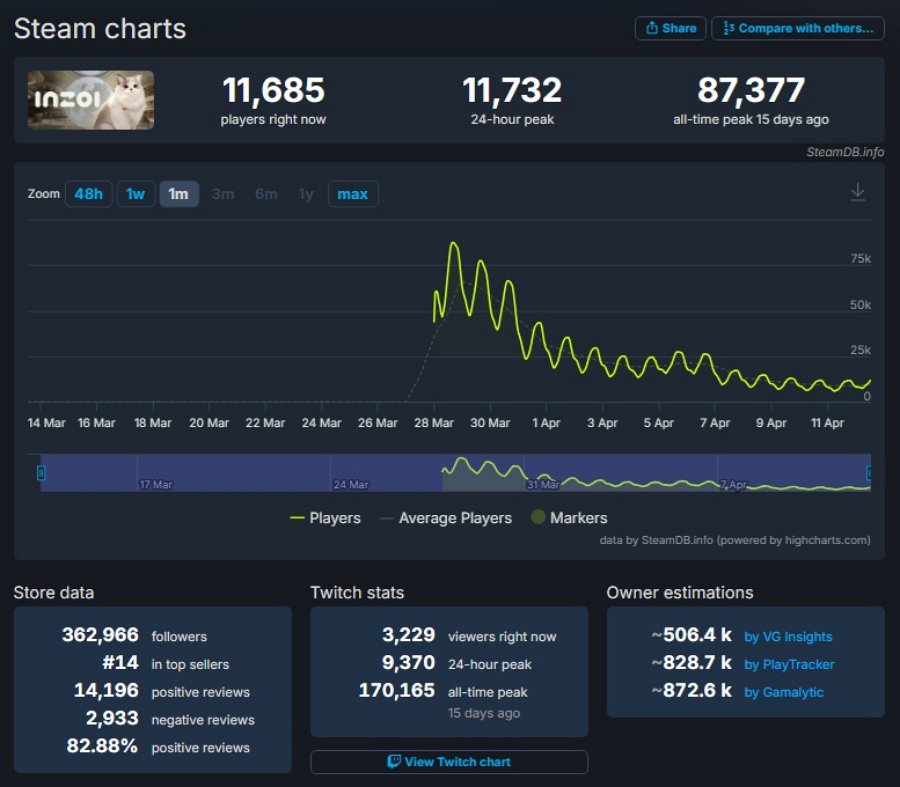The height and width of the screenshot is (787, 900).
Task: Click the 75k y-axis label
Action: tap(860, 259)
